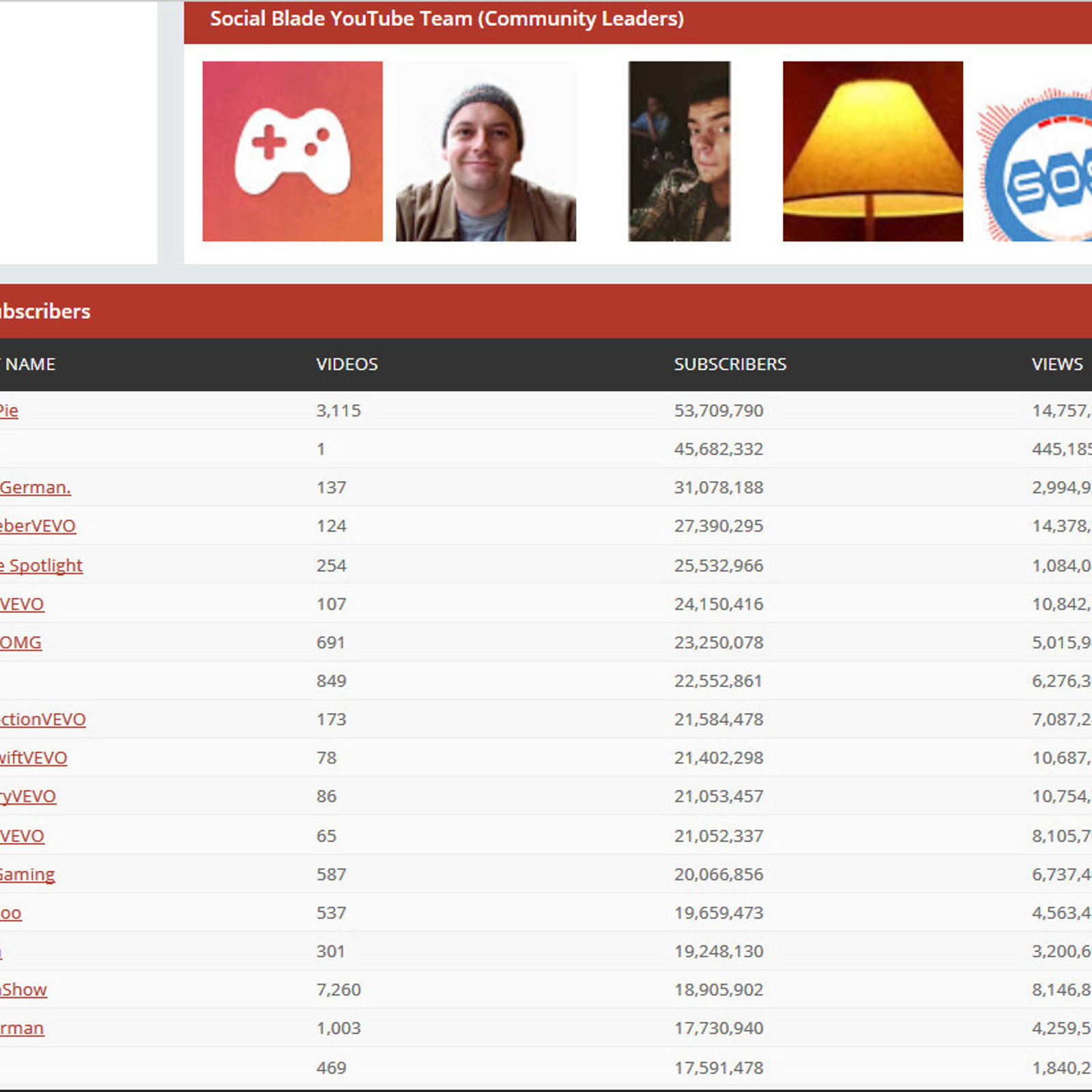
Task: Select the 45,682,332 subscribers cell
Action: [719, 448]
